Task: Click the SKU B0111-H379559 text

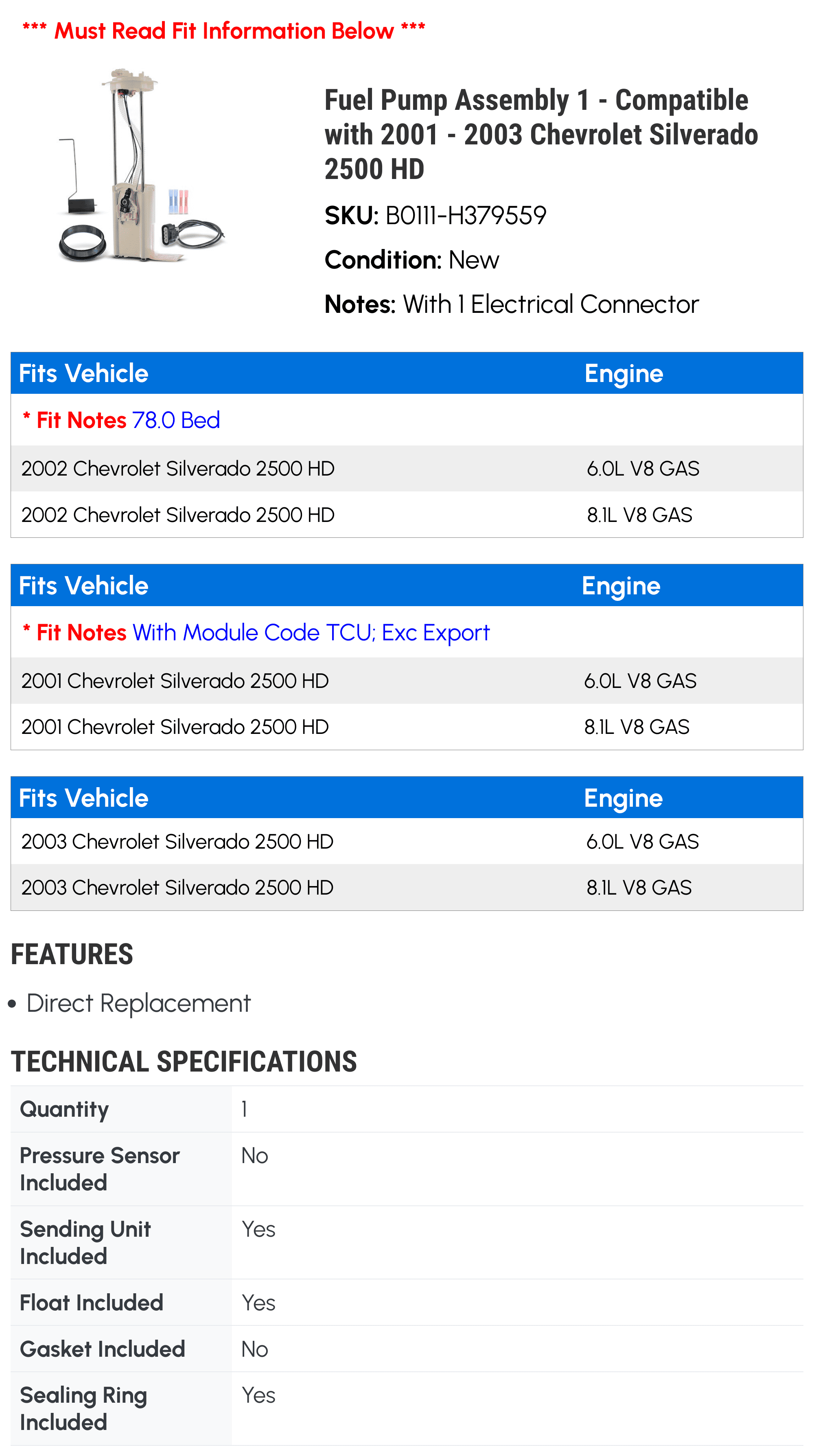Action: pos(435,215)
